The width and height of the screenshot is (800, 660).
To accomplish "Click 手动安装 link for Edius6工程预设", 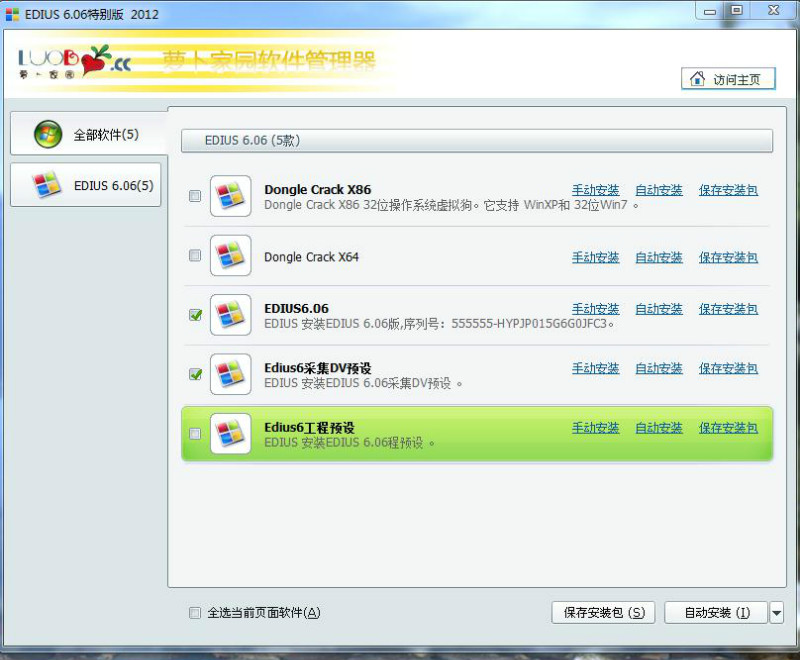I will tap(595, 428).
